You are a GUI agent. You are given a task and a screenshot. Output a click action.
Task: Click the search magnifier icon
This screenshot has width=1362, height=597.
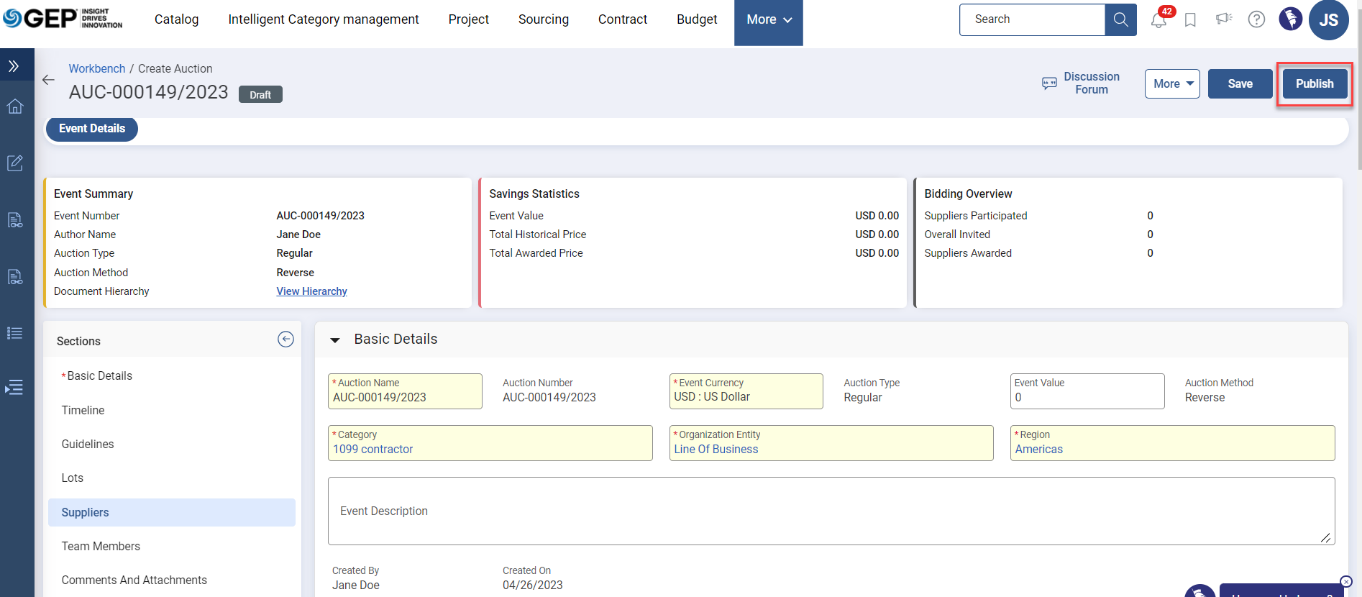coord(1120,19)
